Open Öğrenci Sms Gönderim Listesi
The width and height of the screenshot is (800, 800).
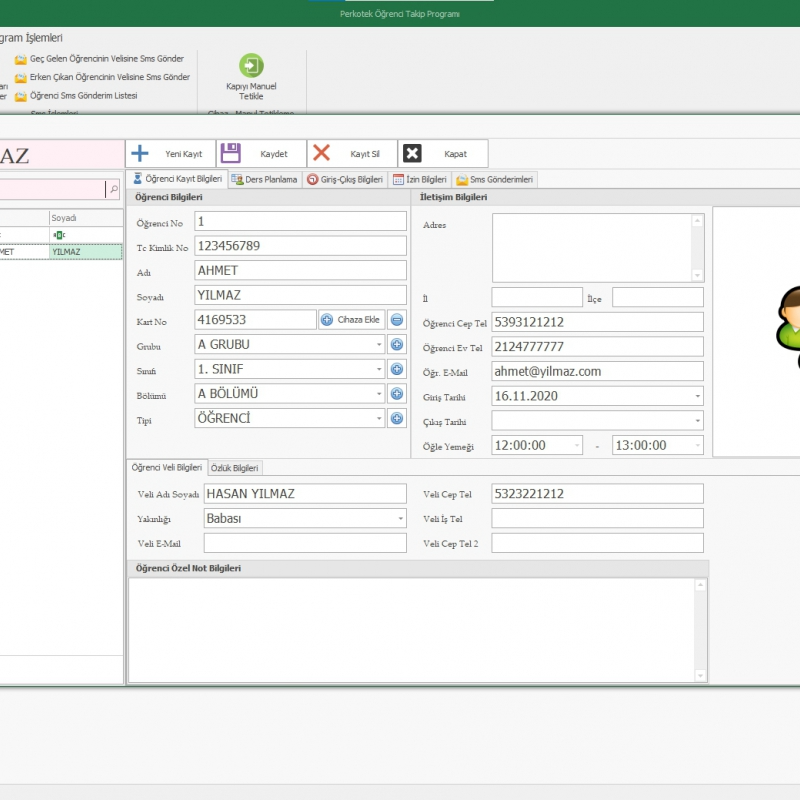coord(83,96)
